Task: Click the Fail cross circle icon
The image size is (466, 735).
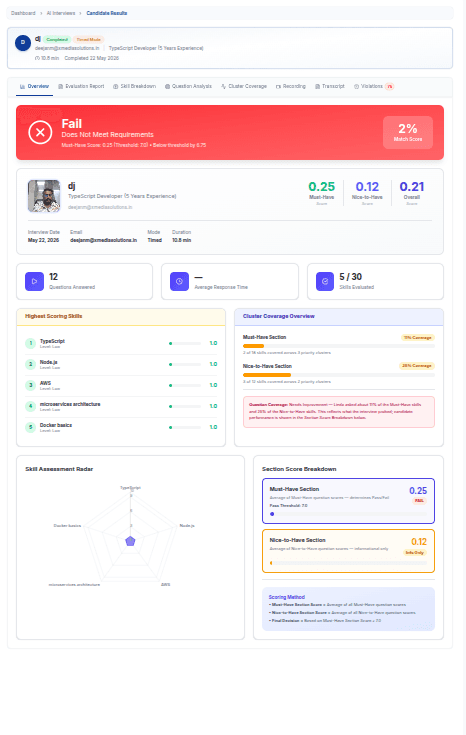Action: (x=40, y=132)
